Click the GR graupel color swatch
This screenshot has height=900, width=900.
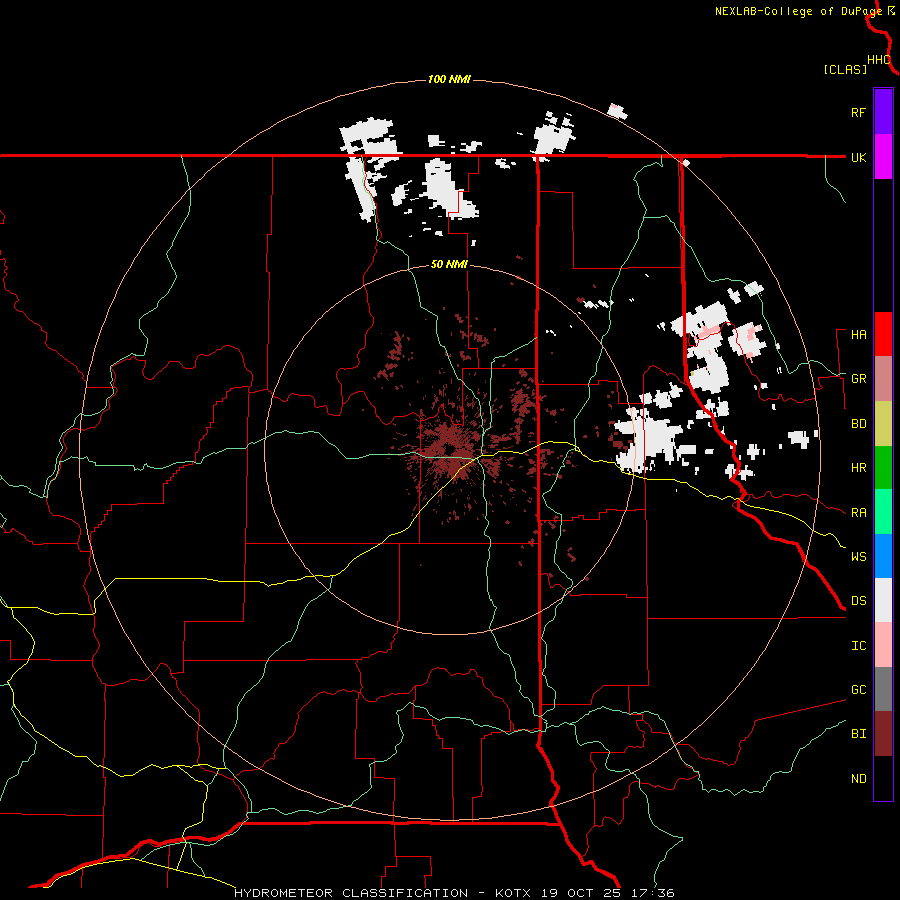(883, 379)
